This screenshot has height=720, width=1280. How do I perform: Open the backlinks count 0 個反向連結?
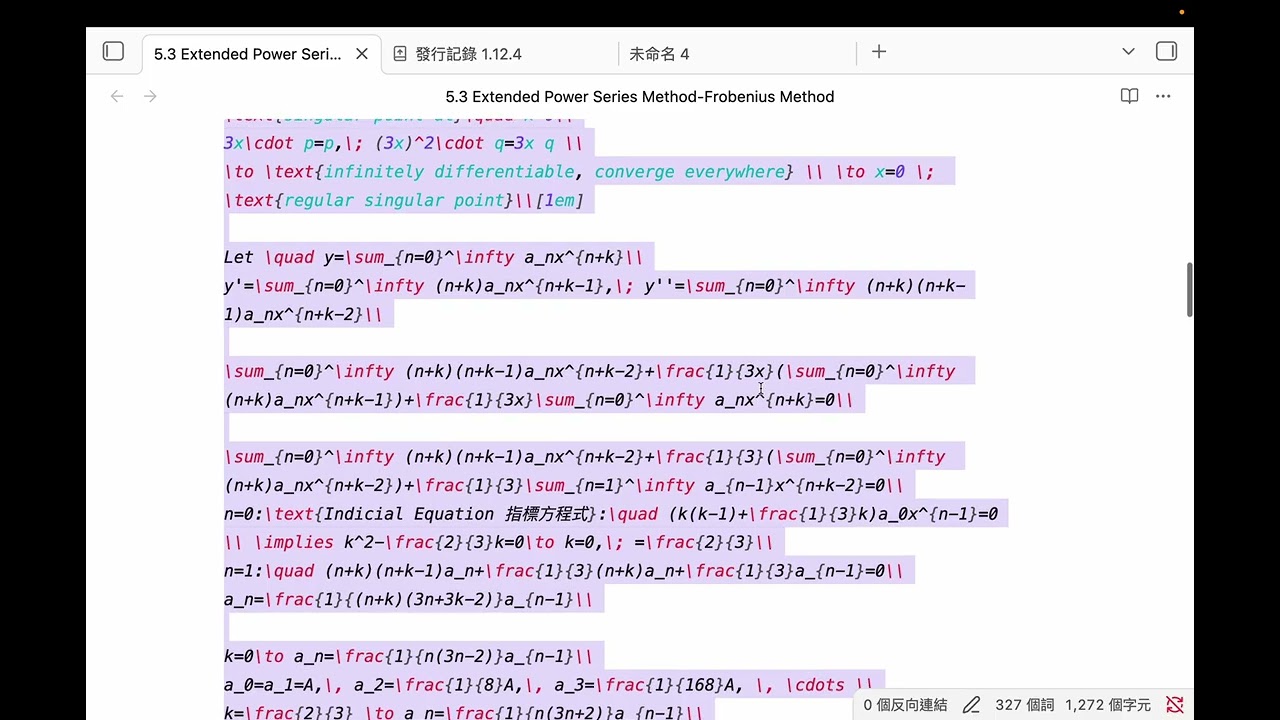pos(905,705)
